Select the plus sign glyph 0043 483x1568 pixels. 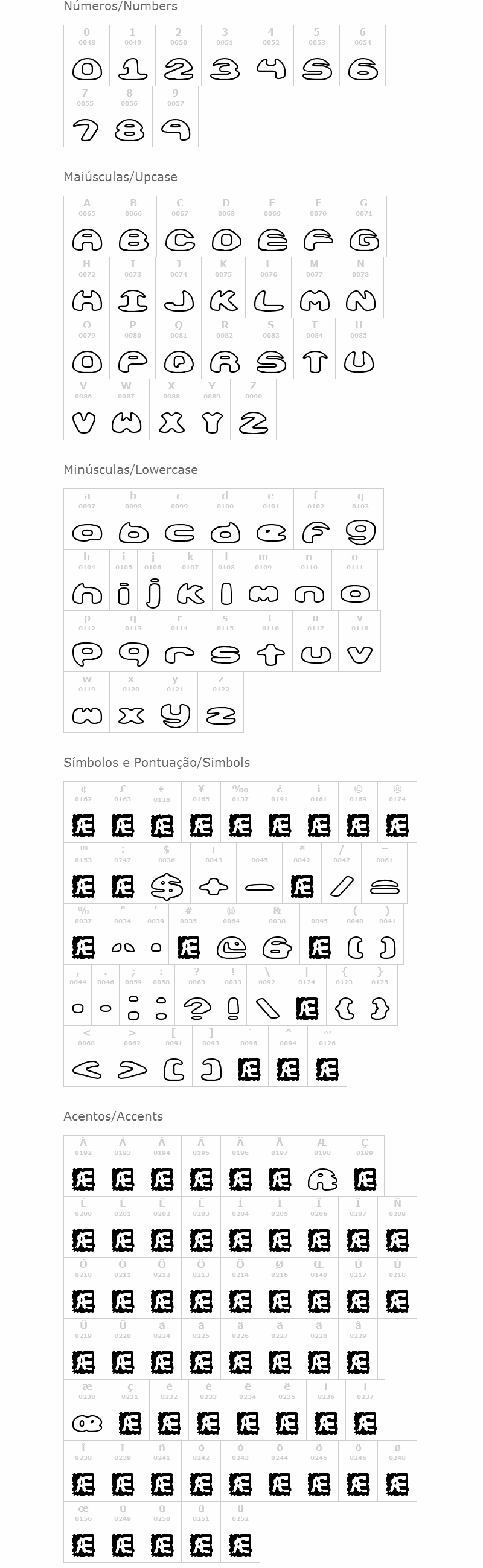coord(214,887)
